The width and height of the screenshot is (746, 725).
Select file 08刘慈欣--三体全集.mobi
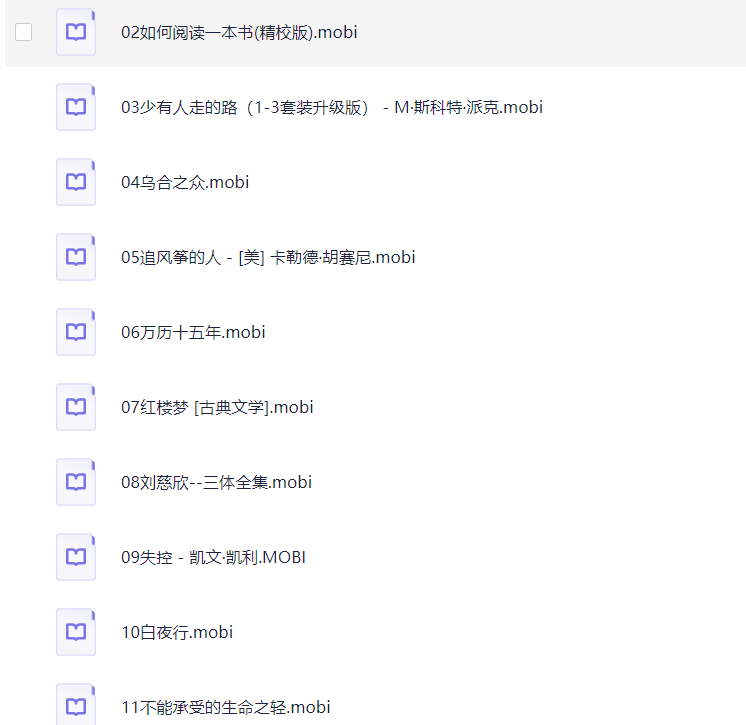pyautogui.click(x=216, y=482)
